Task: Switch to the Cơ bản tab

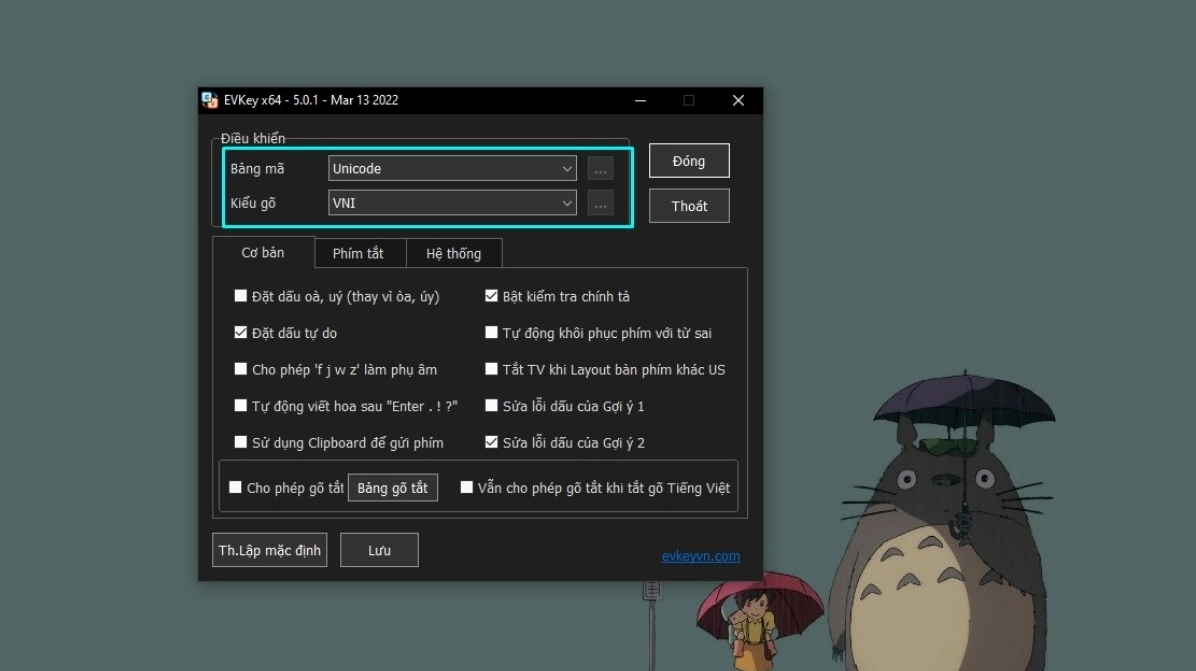Action: [x=263, y=252]
